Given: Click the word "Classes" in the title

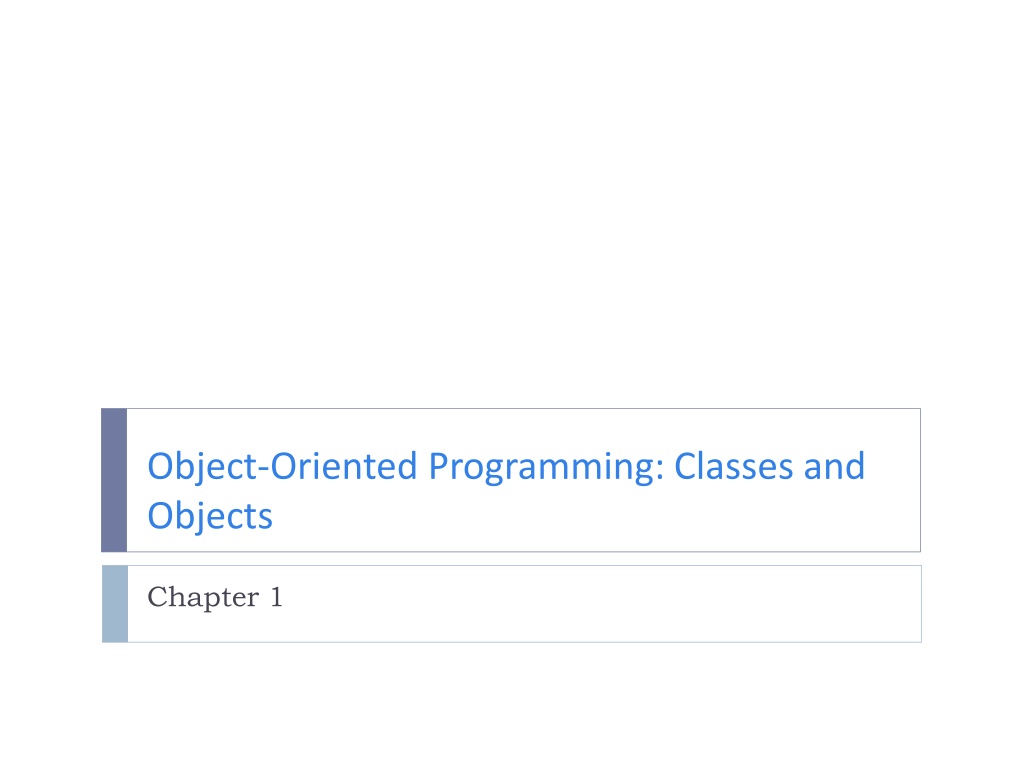Looking at the screenshot, I should (733, 466).
